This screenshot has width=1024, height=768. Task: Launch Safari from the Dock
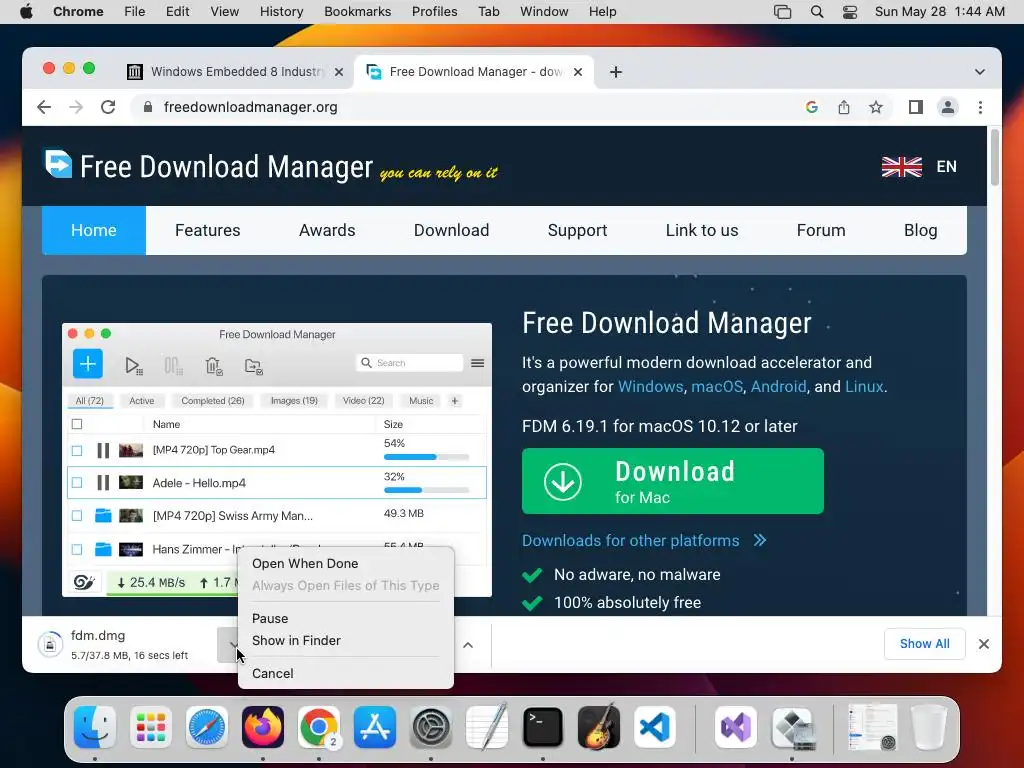pos(207,727)
